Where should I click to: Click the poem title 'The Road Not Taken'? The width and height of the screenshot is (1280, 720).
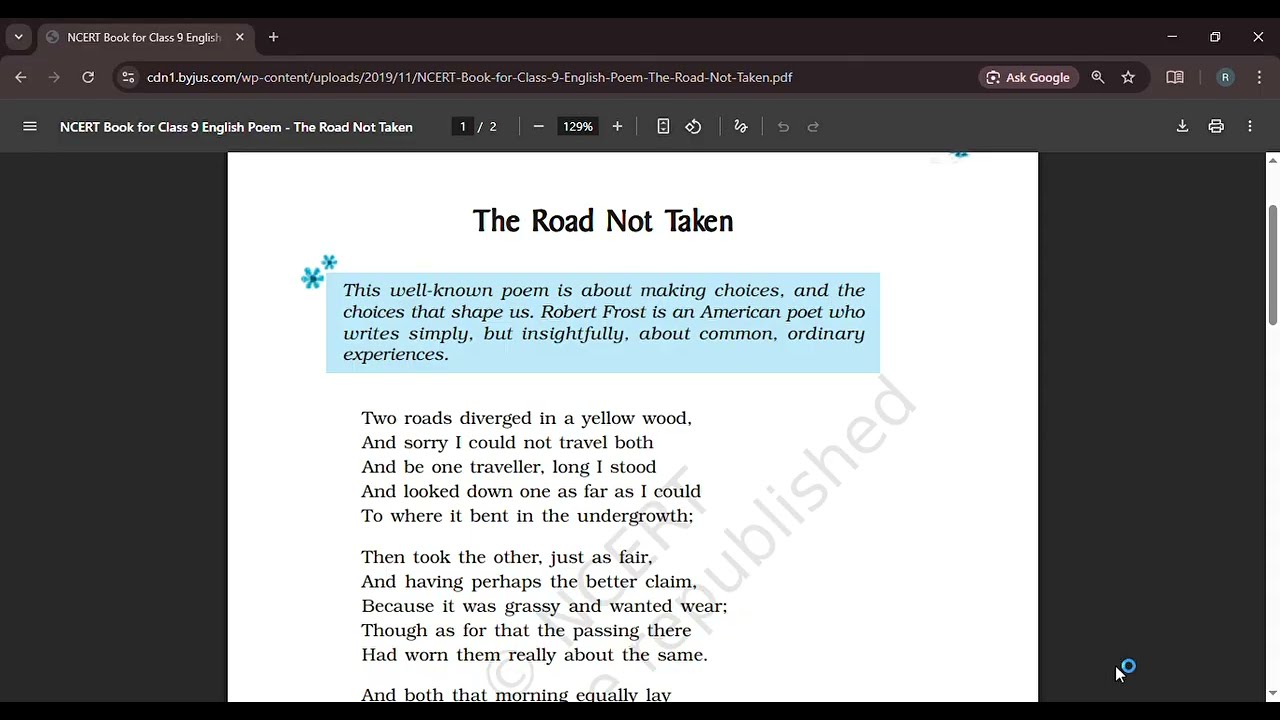point(603,221)
